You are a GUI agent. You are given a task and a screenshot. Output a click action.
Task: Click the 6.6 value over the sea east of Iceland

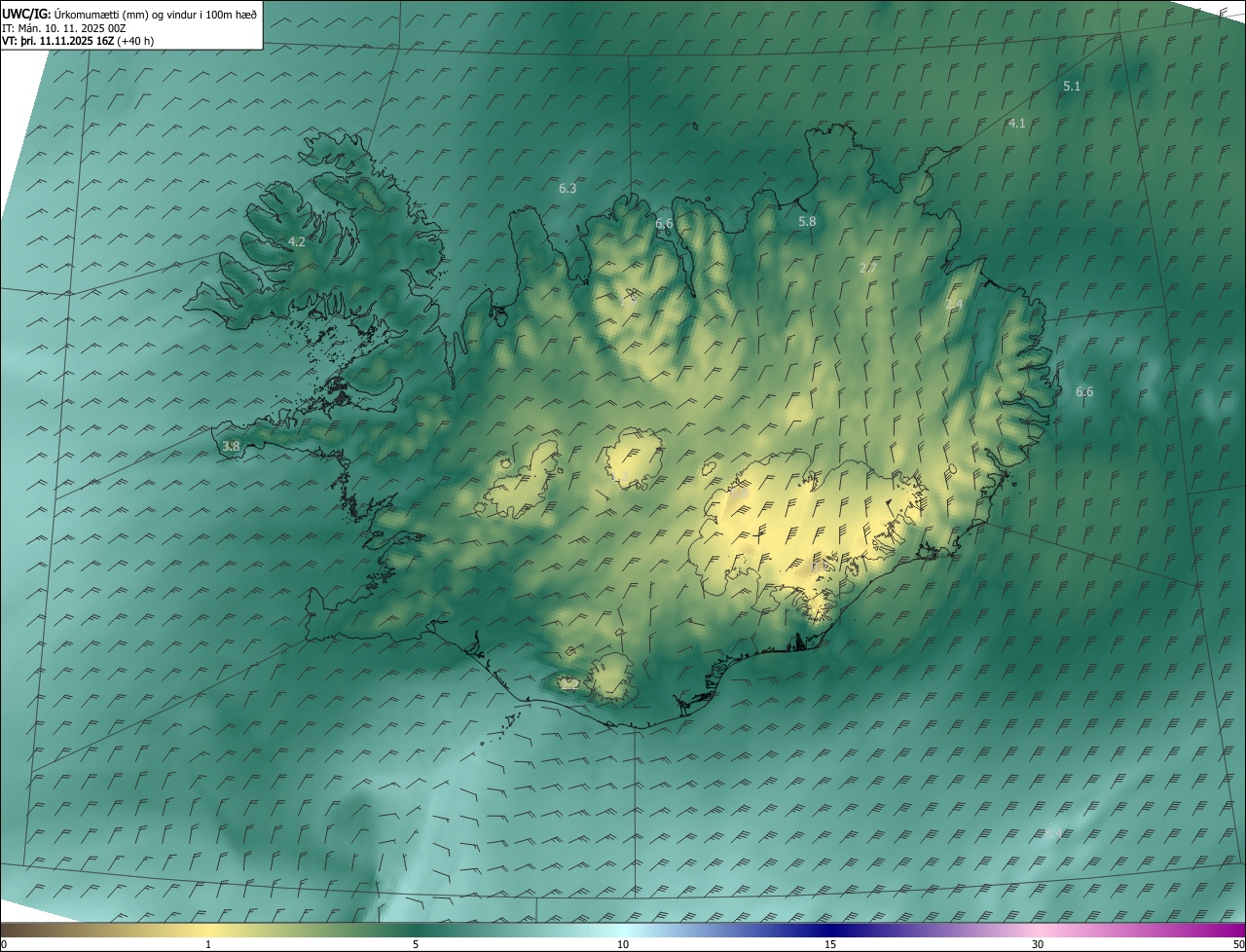1084,392
